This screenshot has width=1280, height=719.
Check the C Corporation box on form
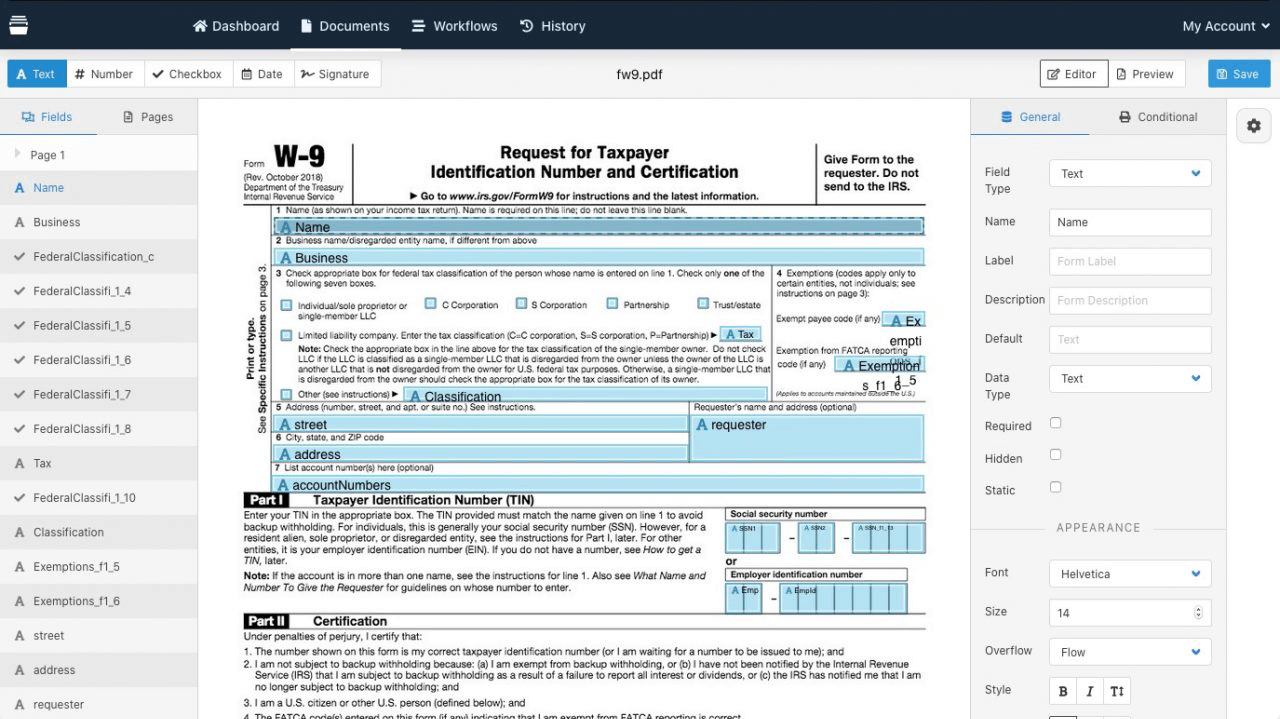coord(430,304)
